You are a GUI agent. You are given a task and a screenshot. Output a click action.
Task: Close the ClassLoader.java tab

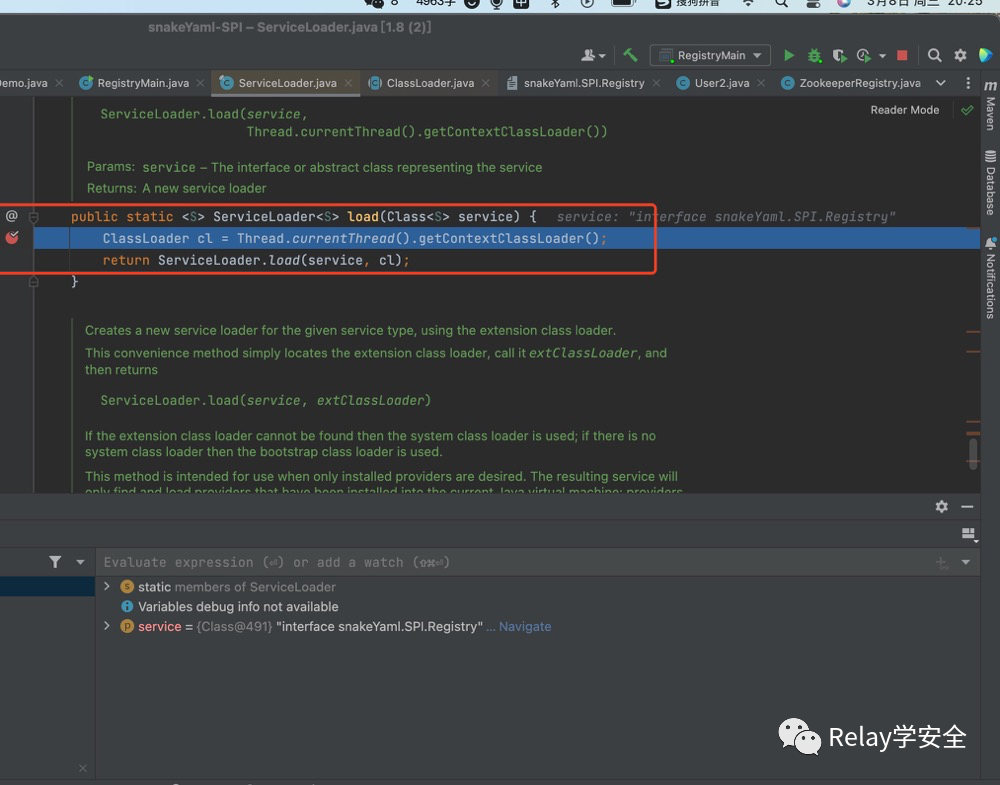pos(486,83)
